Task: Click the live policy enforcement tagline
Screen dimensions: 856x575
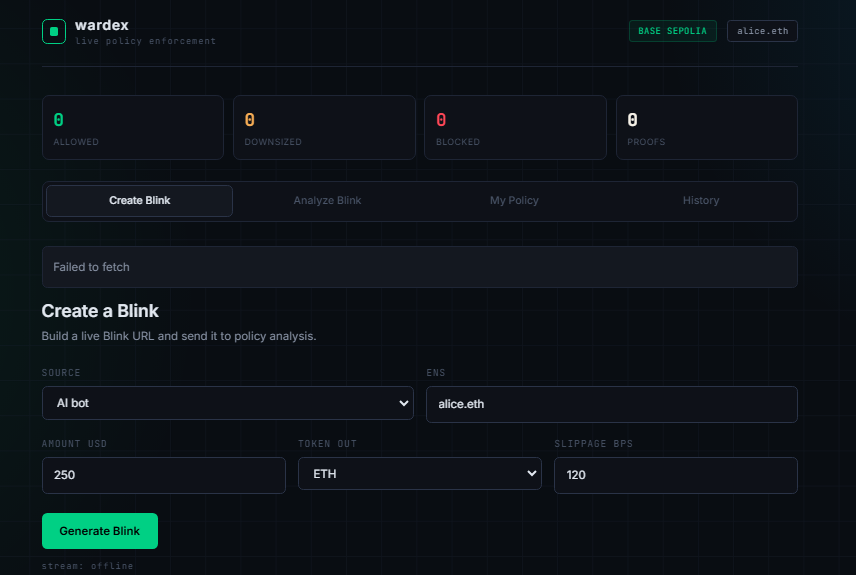Action: [145, 41]
